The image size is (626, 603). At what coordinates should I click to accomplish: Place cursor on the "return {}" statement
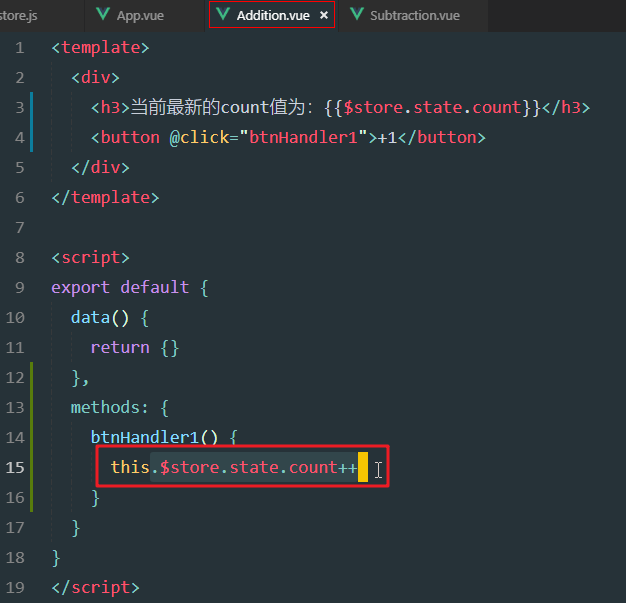coord(134,347)
